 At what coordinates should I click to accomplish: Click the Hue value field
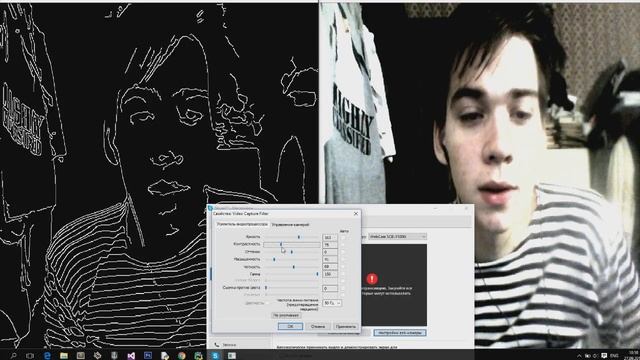pos(330,252)
